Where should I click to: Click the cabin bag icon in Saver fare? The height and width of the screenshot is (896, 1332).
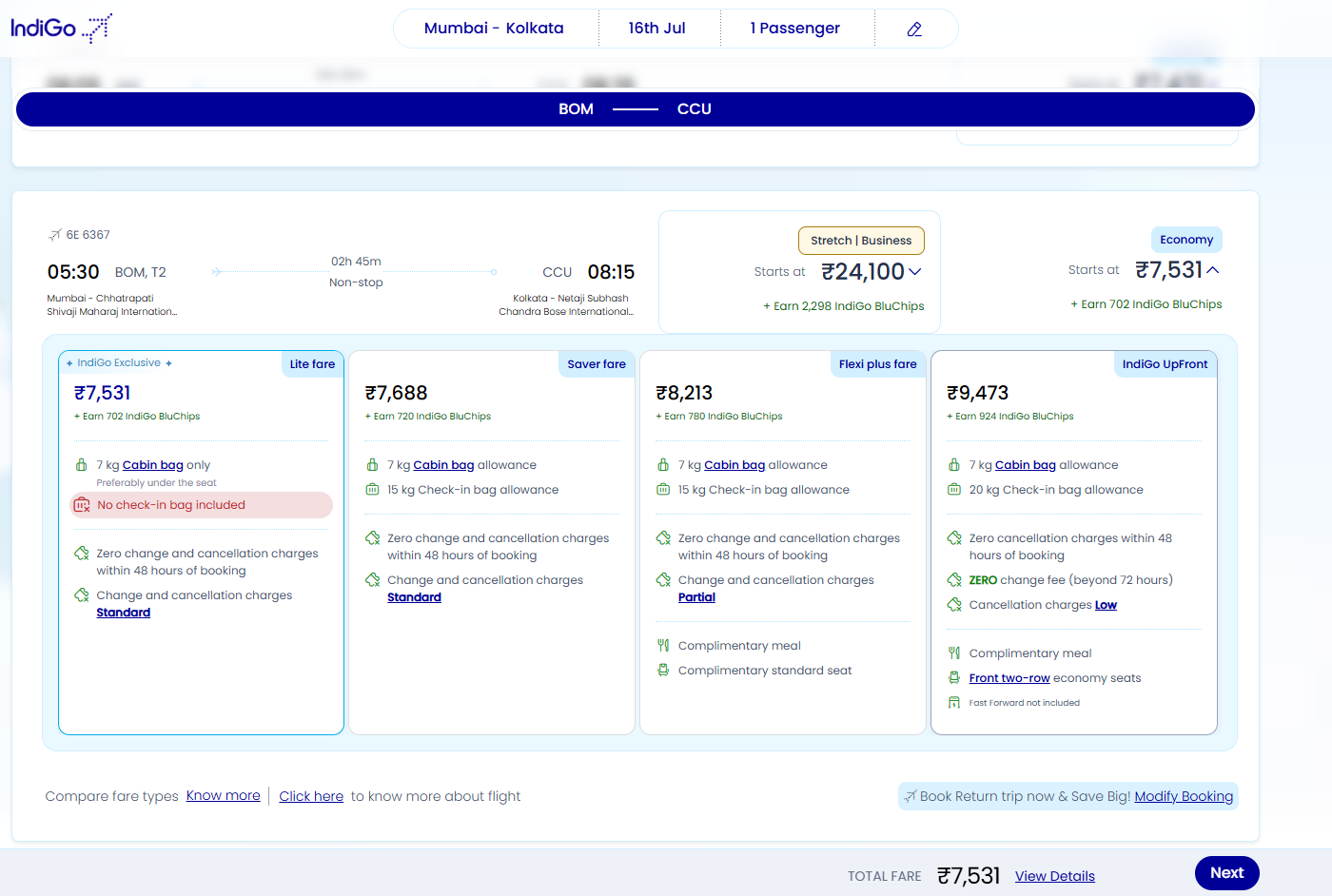373,465
